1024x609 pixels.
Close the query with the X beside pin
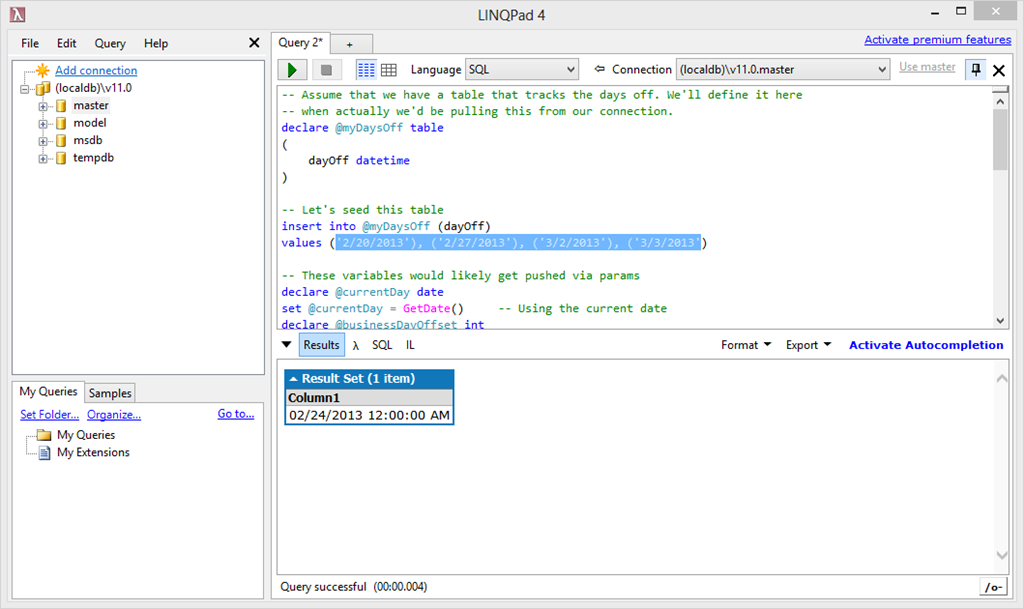pos(999,70)
